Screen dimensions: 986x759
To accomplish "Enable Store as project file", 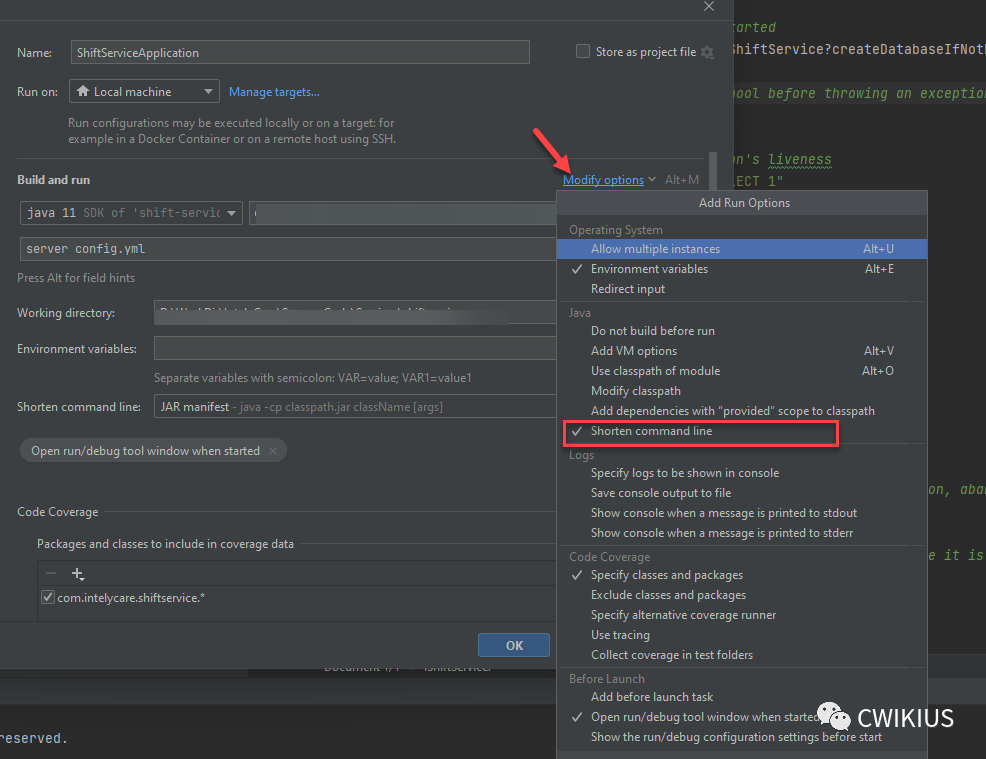I will [582, 51].
